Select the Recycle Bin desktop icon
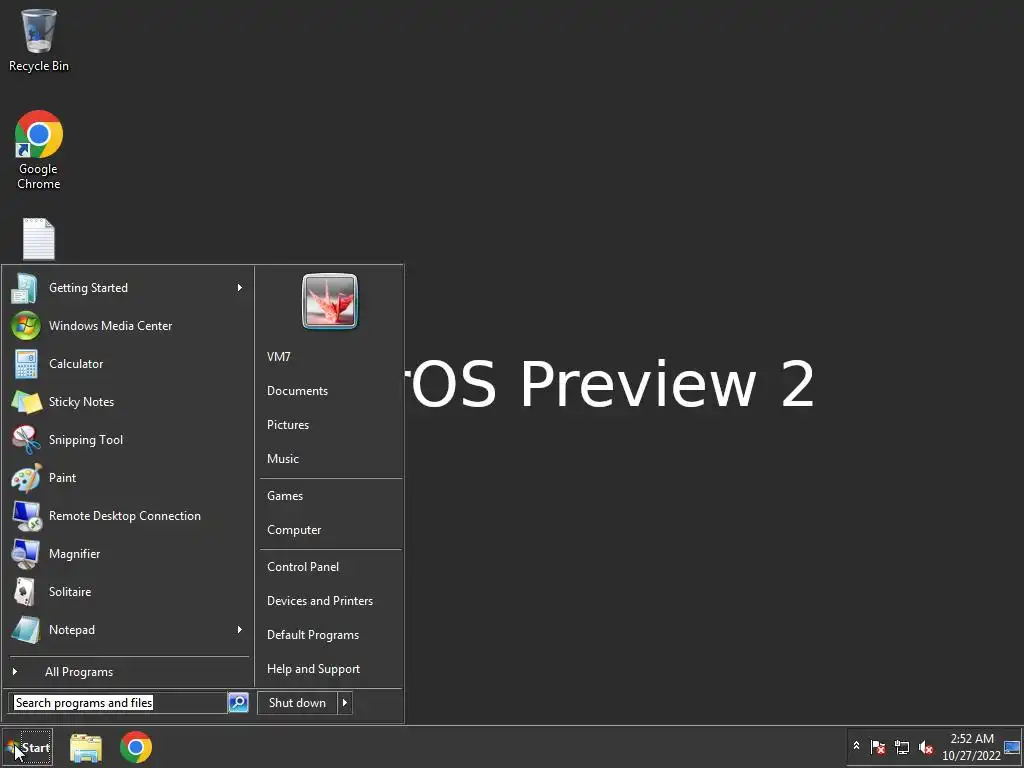 coord(39,40)
